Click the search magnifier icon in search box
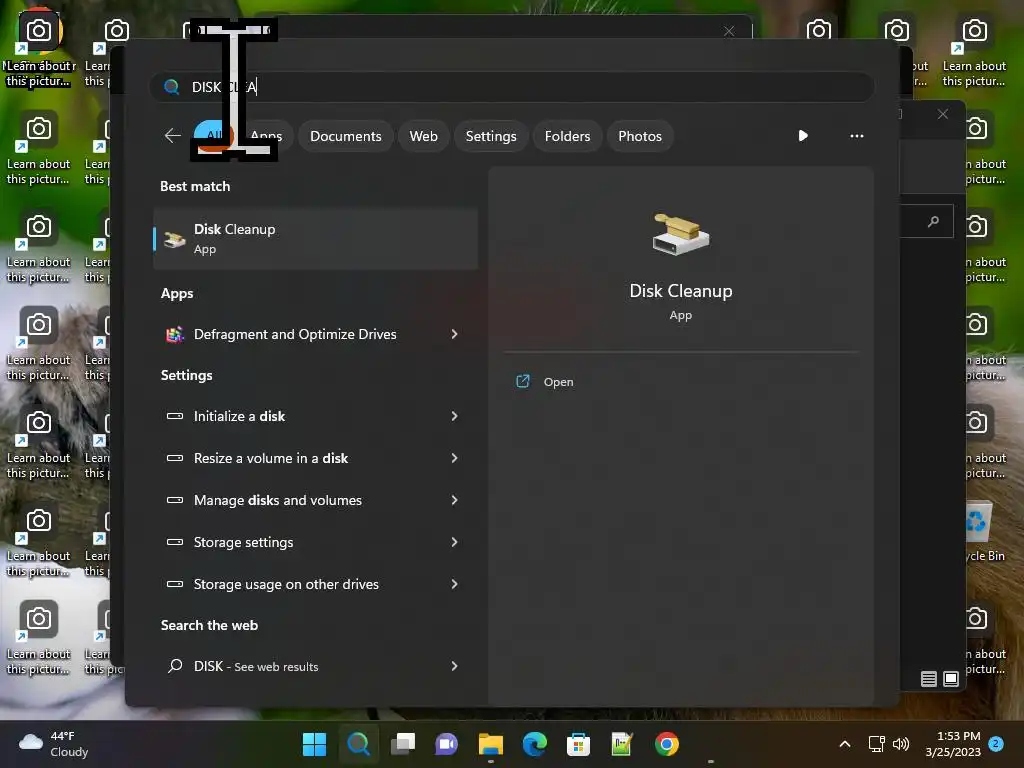This screenshot has height=768, width=1024. (x=172, y=87)
